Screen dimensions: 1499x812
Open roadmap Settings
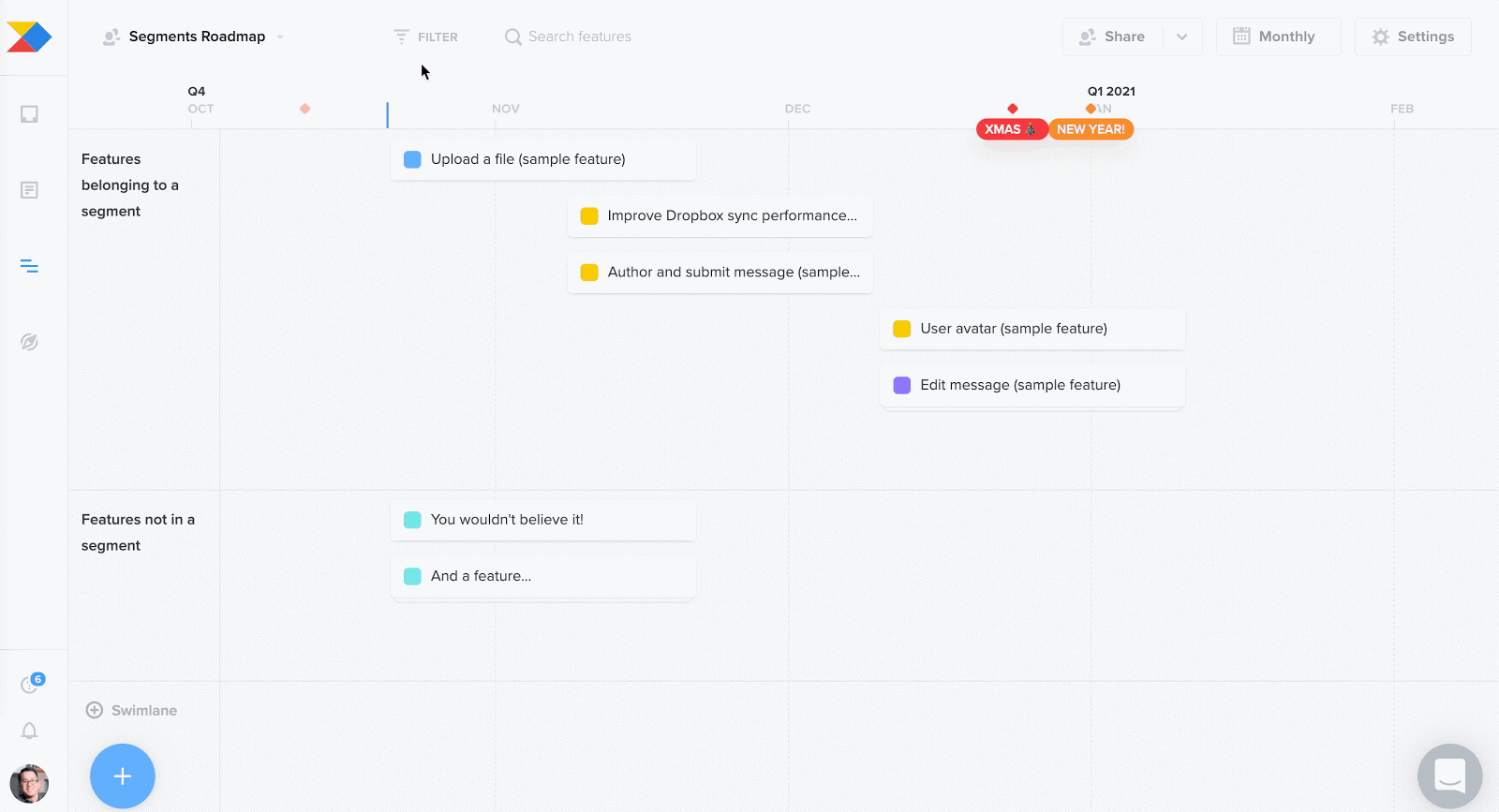(1413, 37)
